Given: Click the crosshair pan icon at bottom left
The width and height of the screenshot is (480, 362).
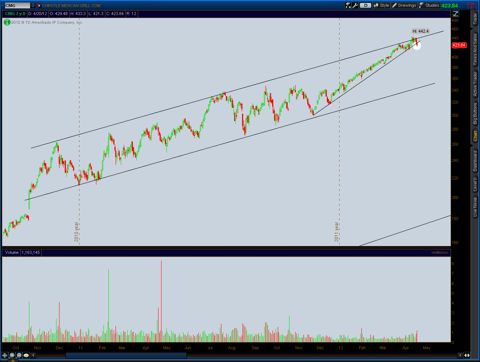Looking at the screenshot, I should pyautogui.click(x=5, y=355).
